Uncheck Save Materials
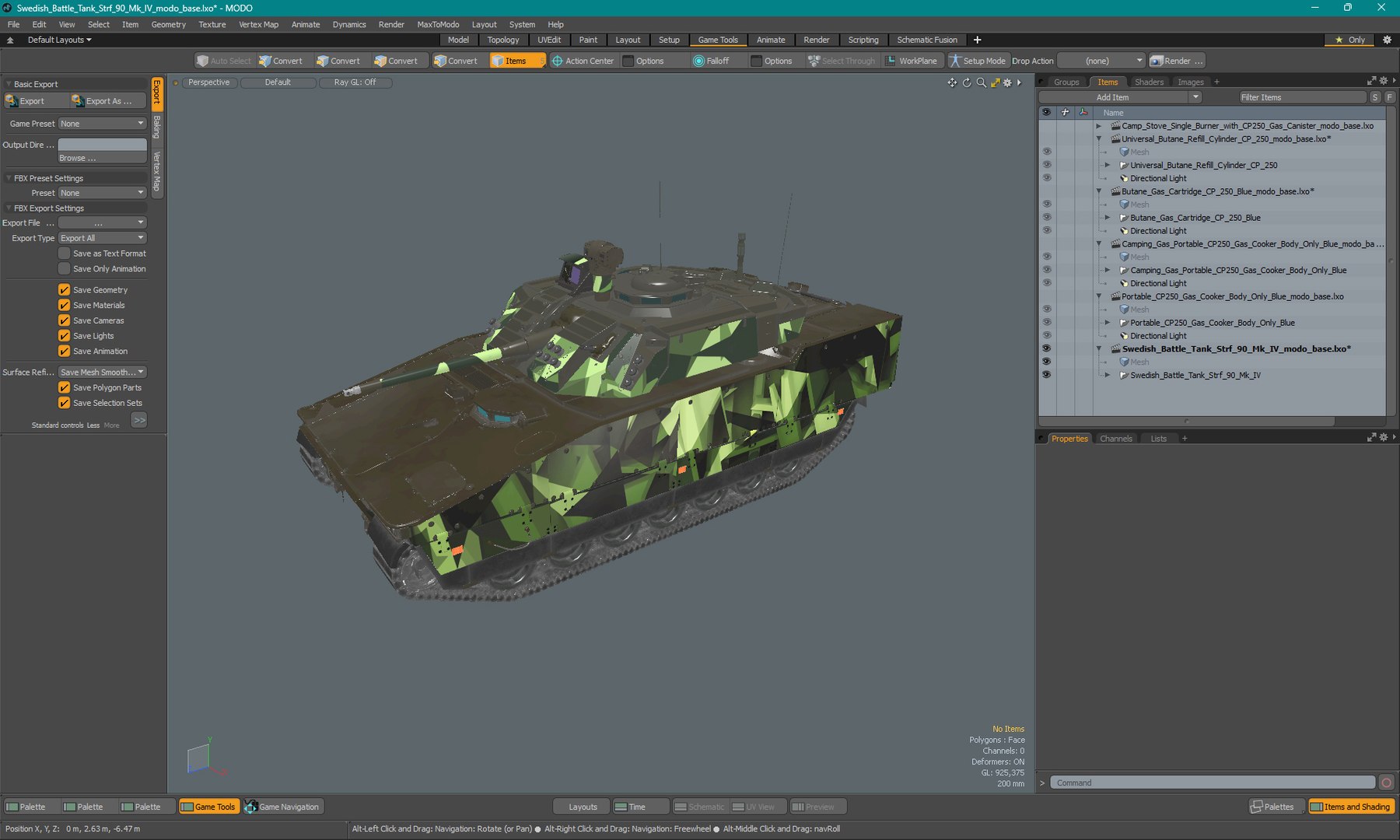1400x840 pixels. 65,306
